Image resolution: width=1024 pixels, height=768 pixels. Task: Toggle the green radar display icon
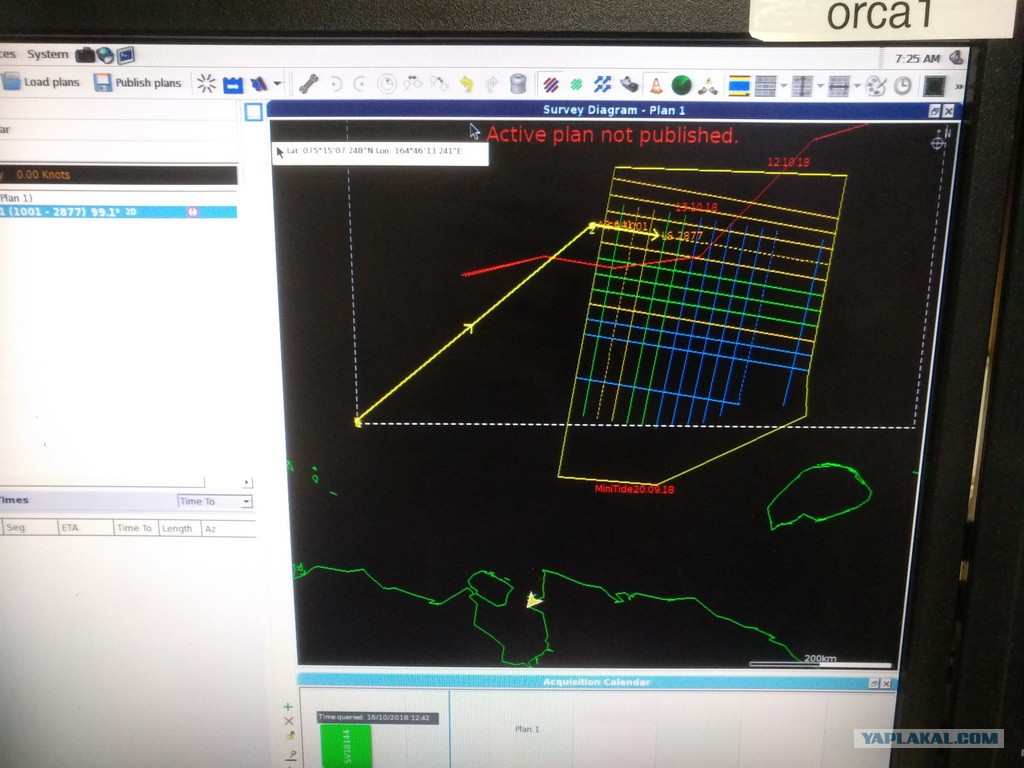[681, 85]
